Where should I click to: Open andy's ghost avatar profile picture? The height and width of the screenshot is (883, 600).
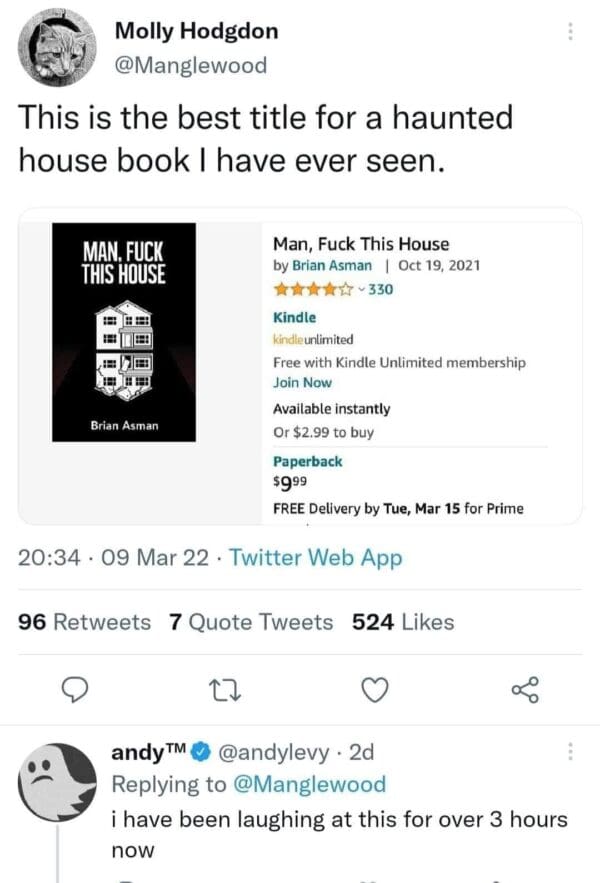[58, 781]
